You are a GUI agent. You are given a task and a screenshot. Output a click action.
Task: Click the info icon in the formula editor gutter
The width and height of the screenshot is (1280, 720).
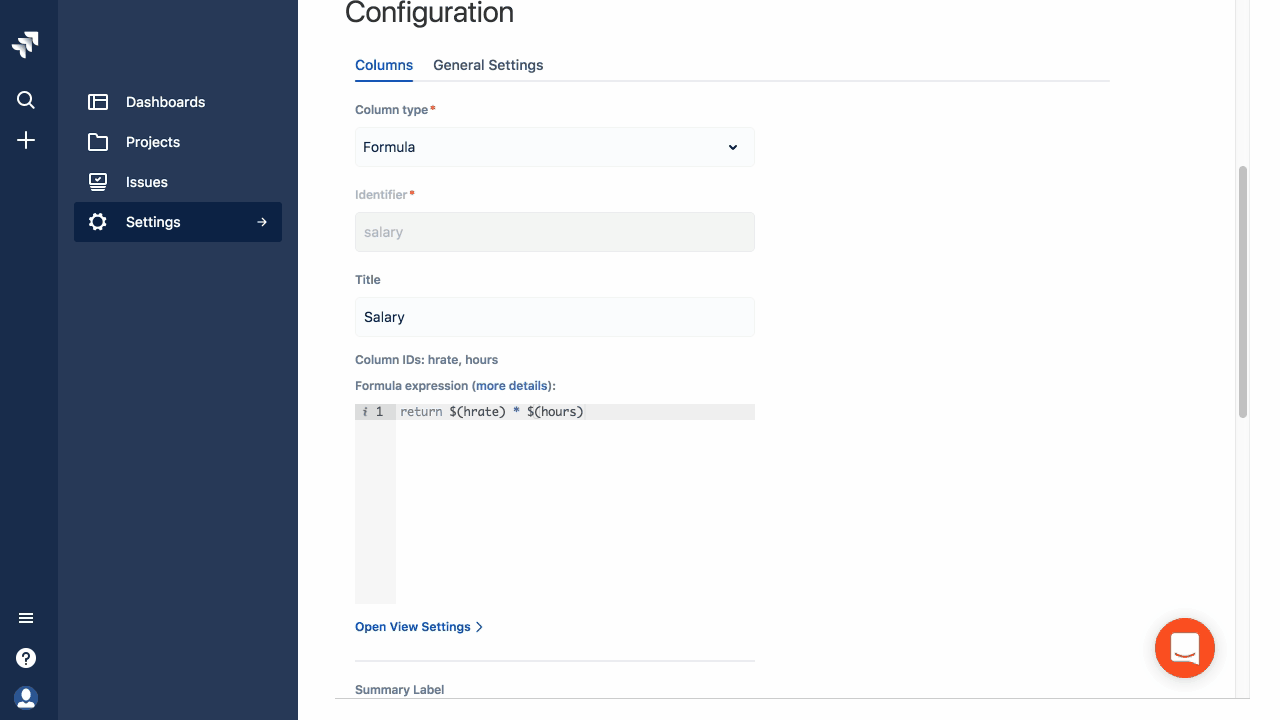364,411
